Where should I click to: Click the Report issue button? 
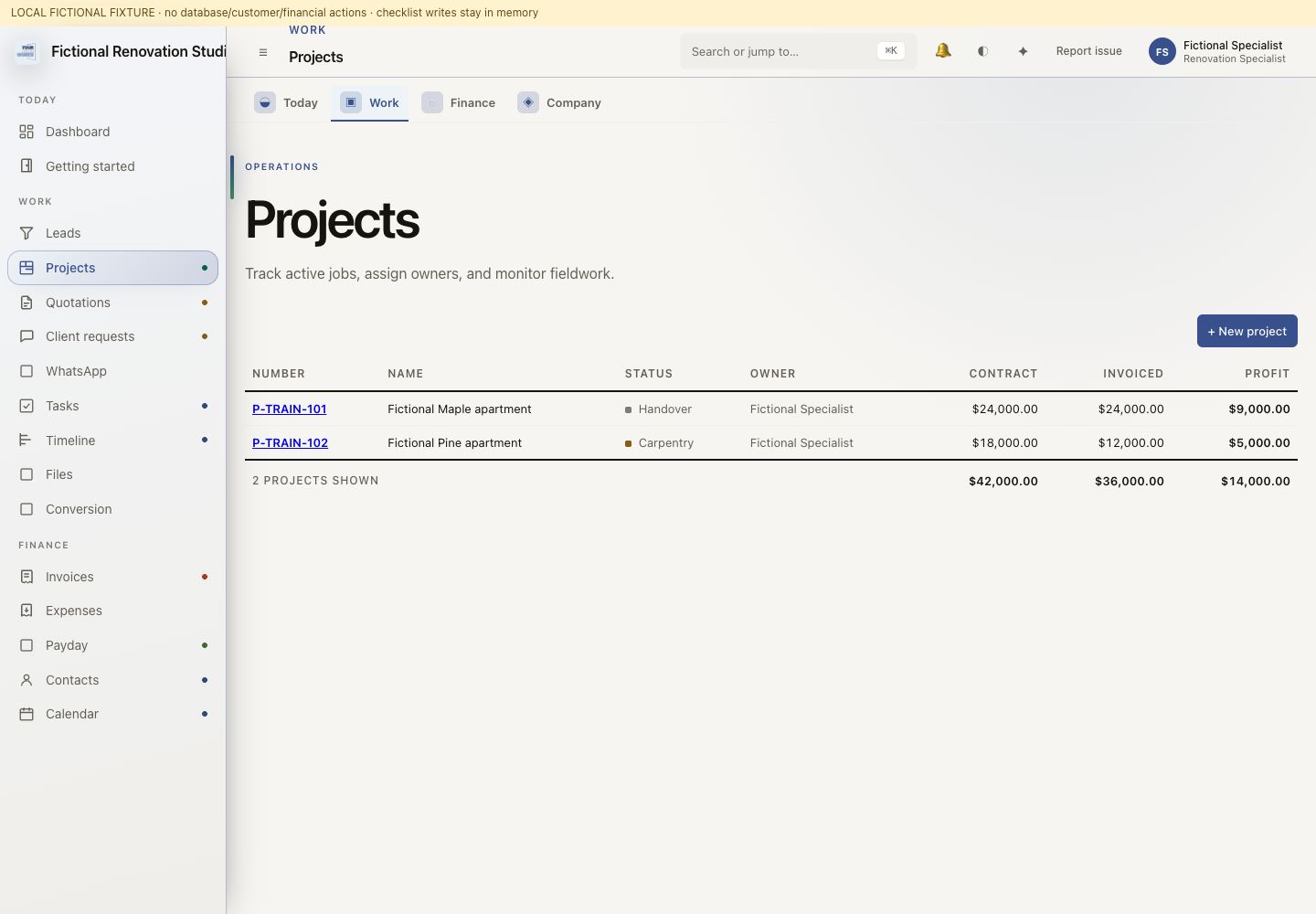point(1088,51)
